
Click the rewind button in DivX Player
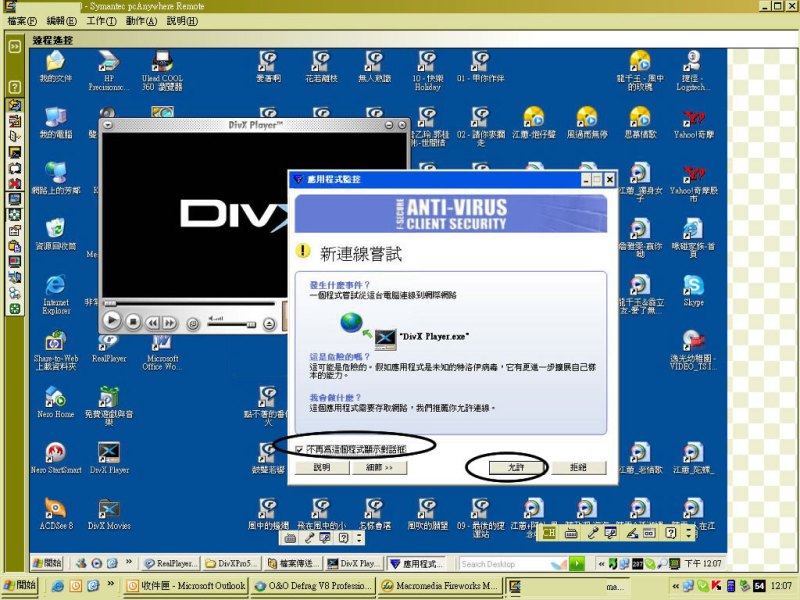[x=152, y=322]
